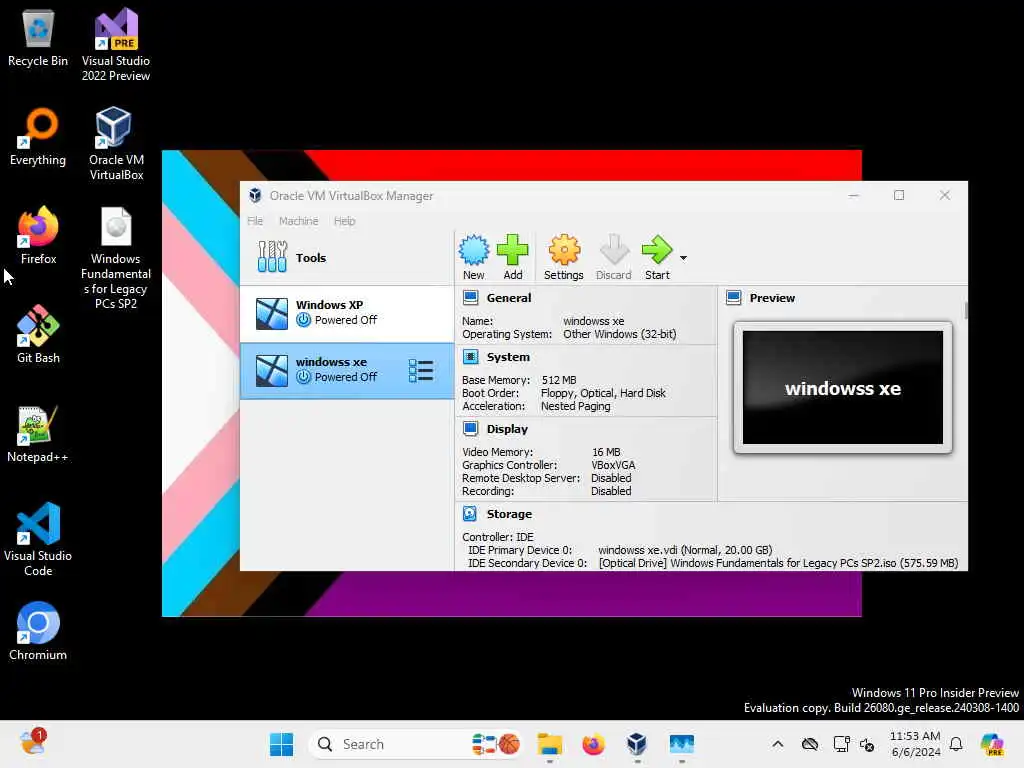Click the windowss xe preview thumbnail
The image size is (1024, 768).
point(842,387)
